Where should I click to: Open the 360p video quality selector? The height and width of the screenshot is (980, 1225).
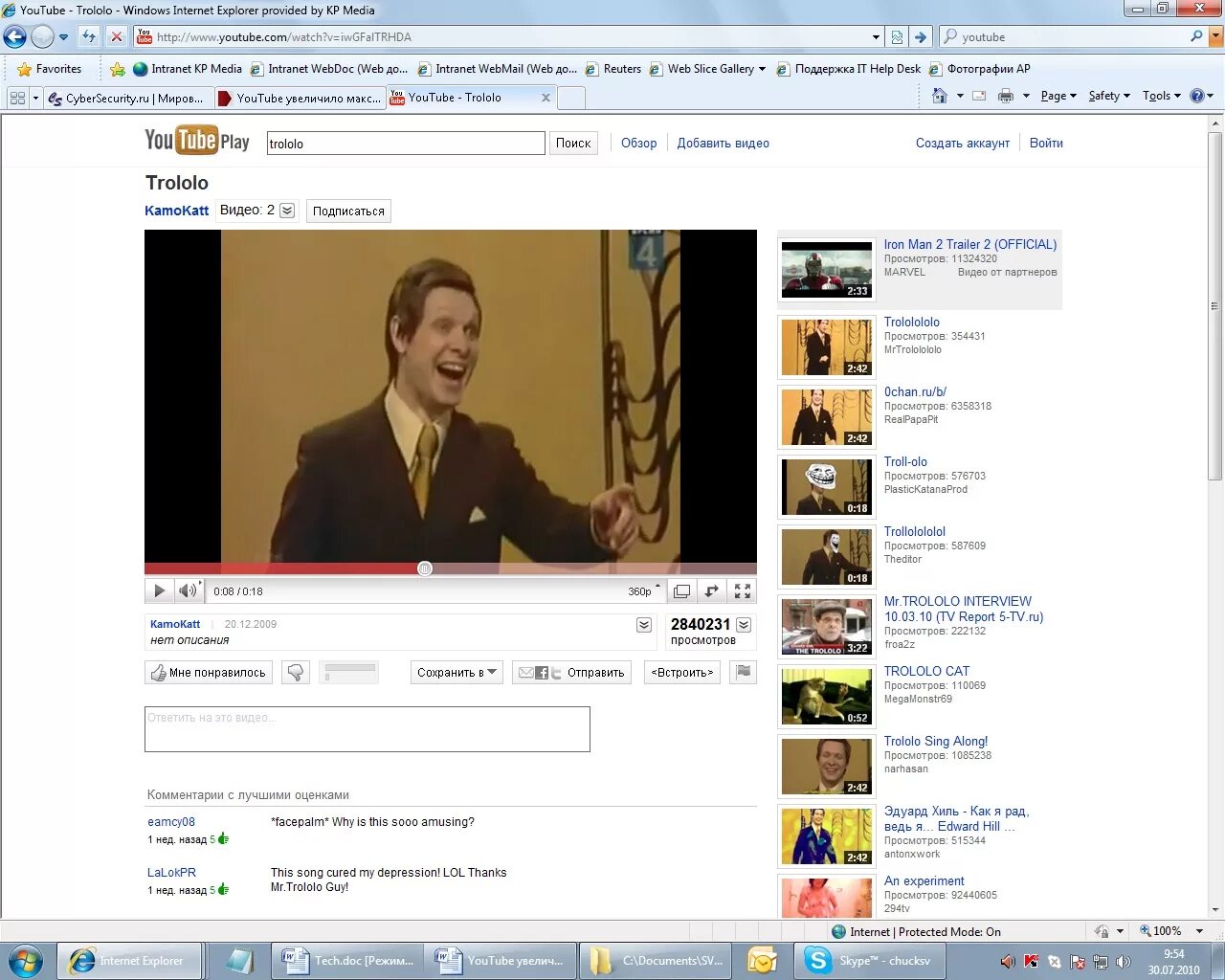pyautogui.click(x=644, y=591)
